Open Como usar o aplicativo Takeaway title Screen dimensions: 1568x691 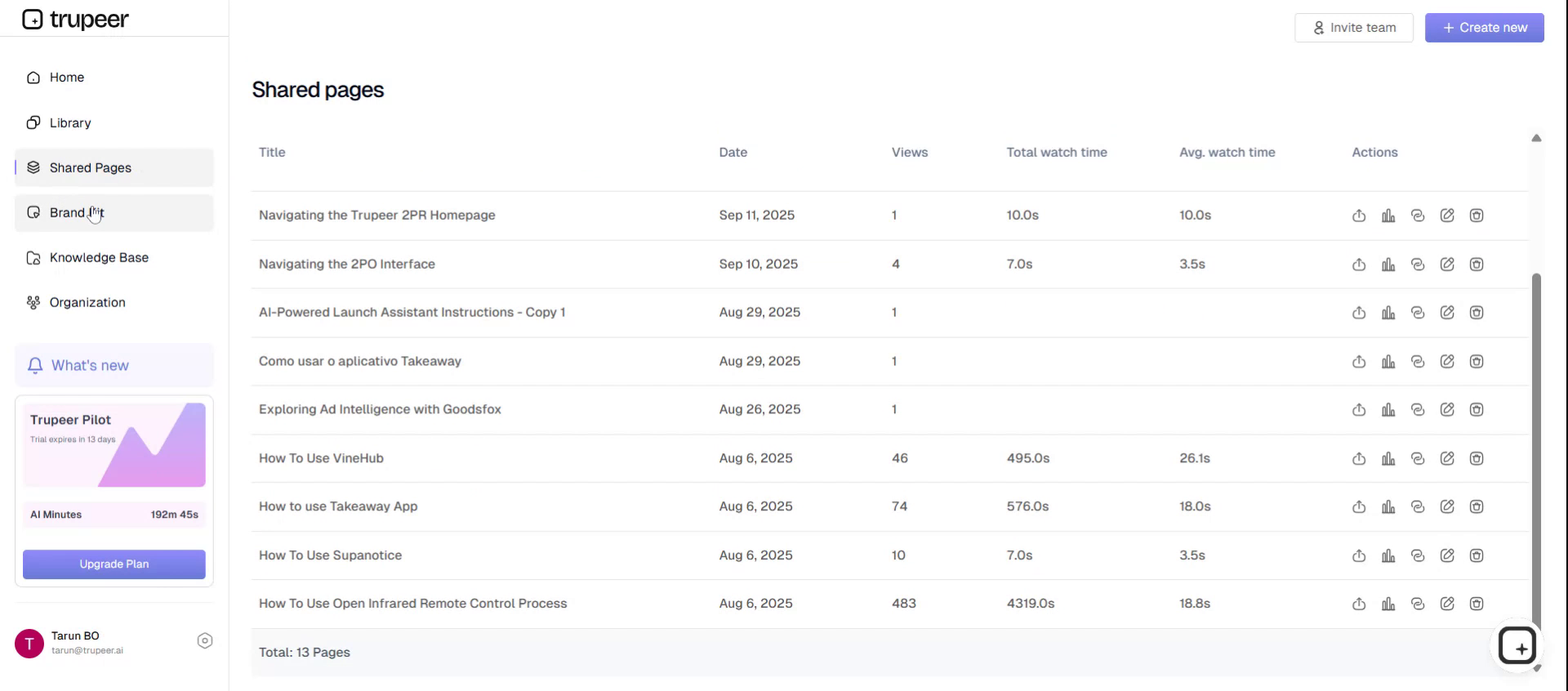360,361
